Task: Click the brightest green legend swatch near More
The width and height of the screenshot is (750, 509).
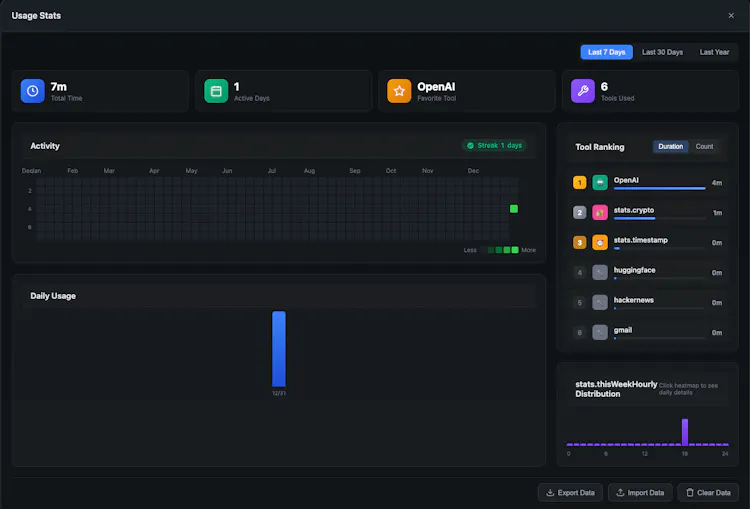Action: point(515,250)
